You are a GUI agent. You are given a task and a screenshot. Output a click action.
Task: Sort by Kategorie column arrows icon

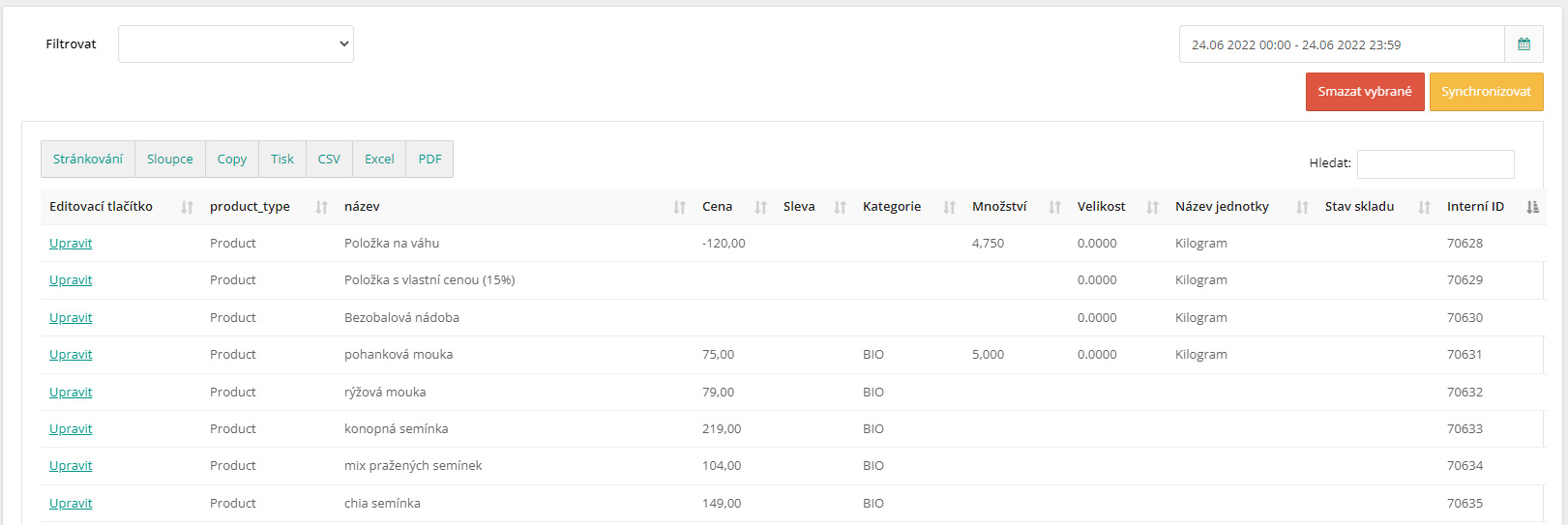point(950,207)
